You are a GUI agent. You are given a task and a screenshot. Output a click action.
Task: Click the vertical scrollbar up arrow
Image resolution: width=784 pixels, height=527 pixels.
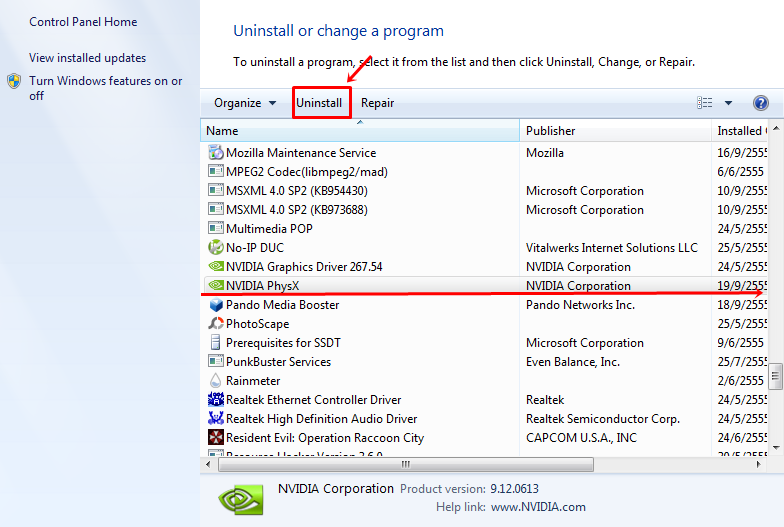tap(776, 128)
